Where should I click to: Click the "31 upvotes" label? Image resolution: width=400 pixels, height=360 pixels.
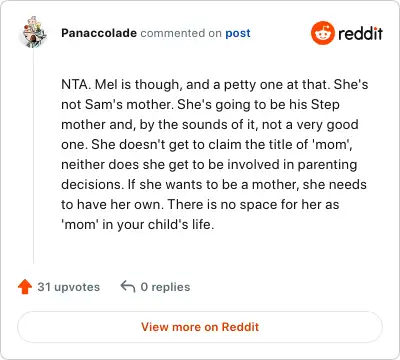coord(68,287)
